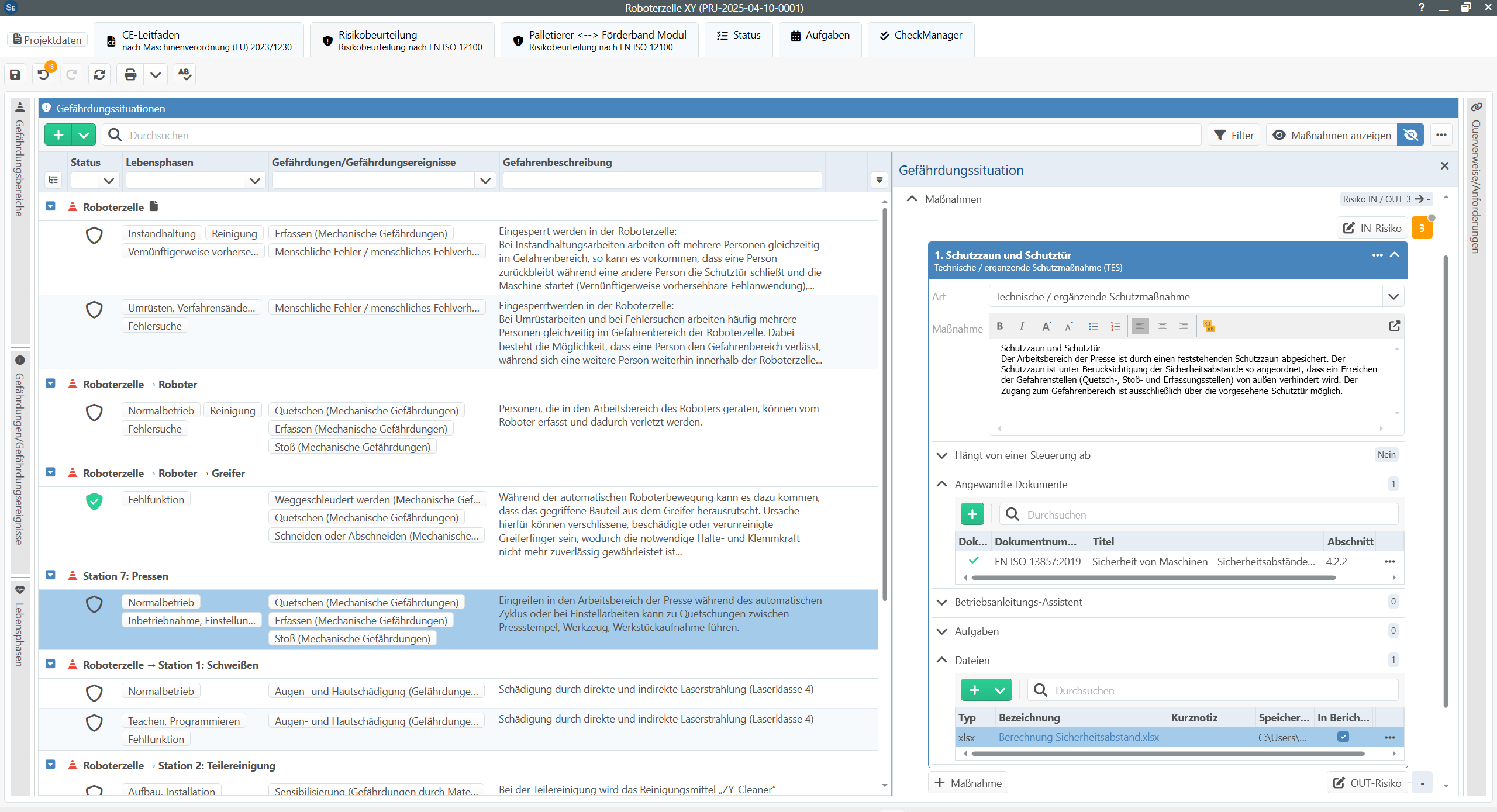Viewport: 1497px width, 812px height.
Task: Open Berechnung Sicherheitsabstand.xlsx file link
Action: point(1078,737)
